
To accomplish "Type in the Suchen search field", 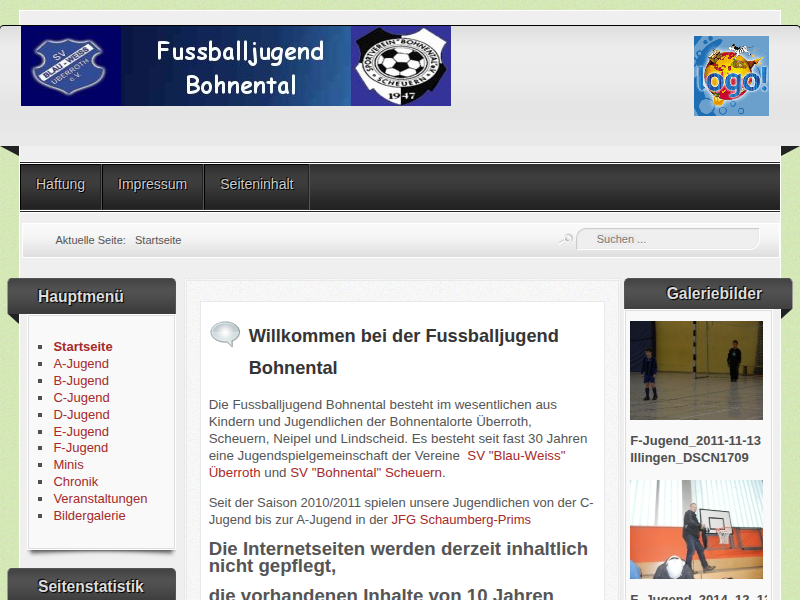I will (670, 239).
